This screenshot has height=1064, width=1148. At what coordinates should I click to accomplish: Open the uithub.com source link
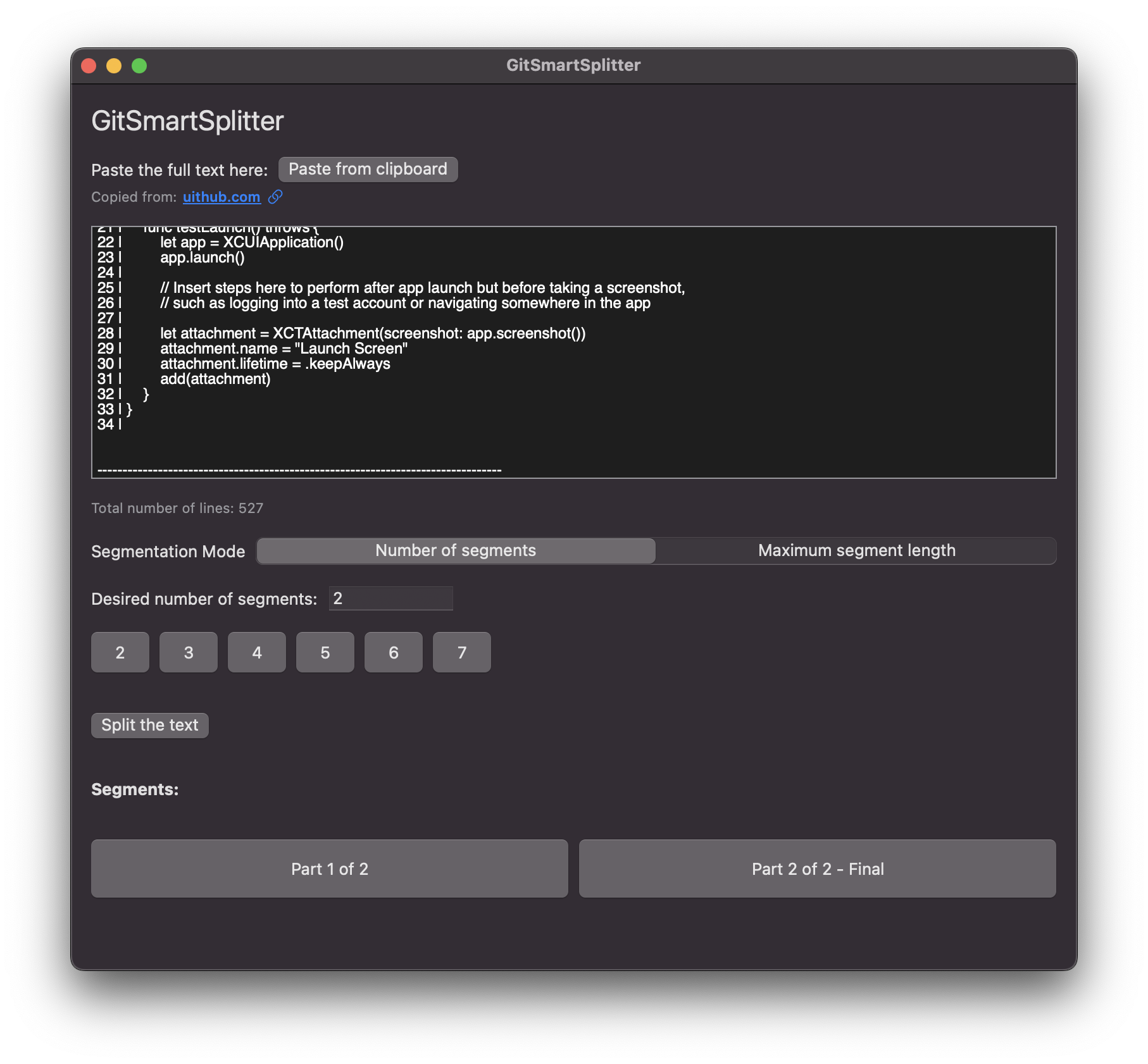point(221,197)
